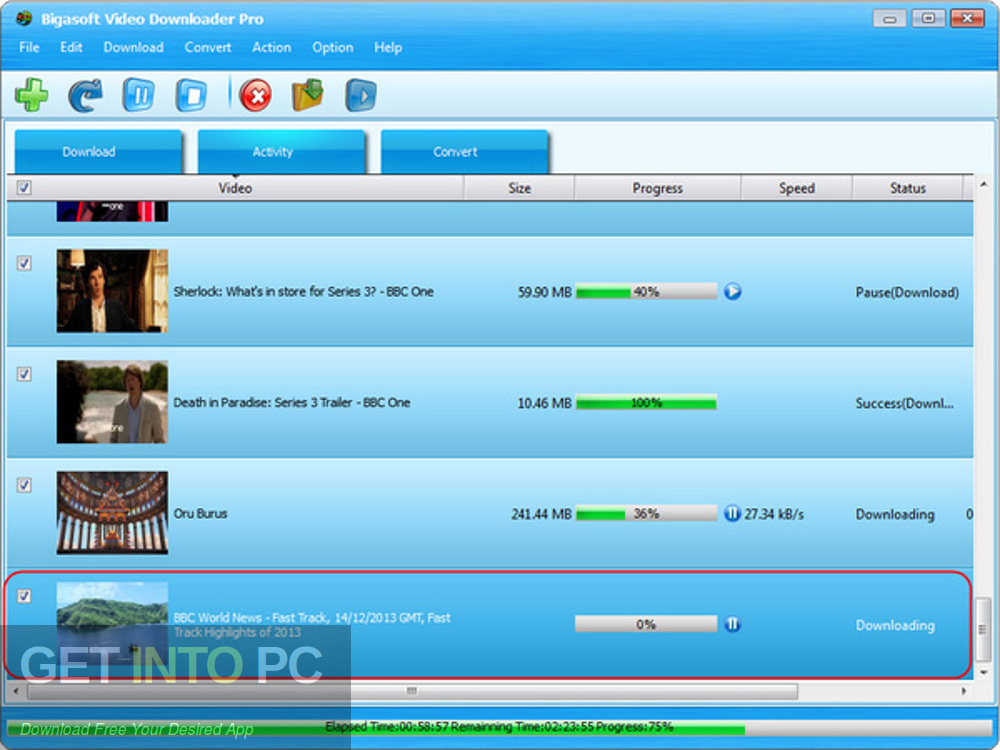
Task: Click the "241.44 MB" size value
Action: coord(541,514)
